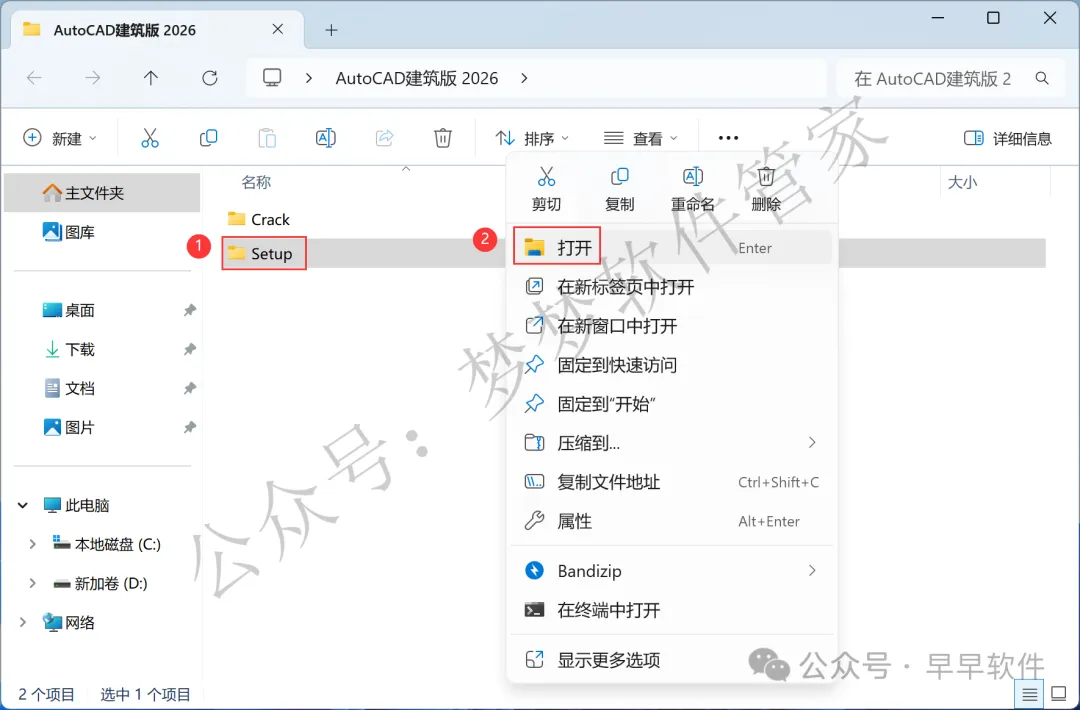Click the Copy icon in toolbar
The image size is (1080, 710).
(208, 138)
